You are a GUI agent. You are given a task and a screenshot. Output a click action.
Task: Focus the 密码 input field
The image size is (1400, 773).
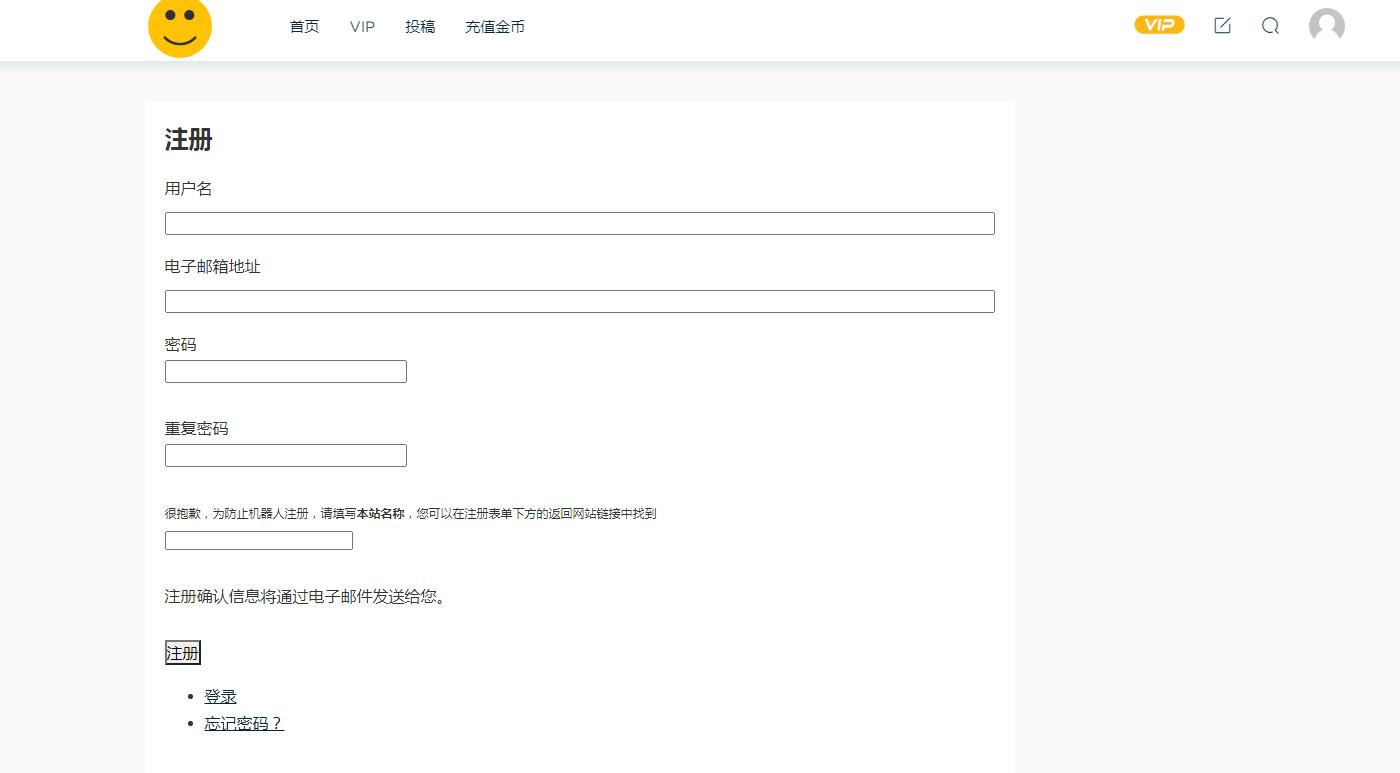tap(285, 371)
